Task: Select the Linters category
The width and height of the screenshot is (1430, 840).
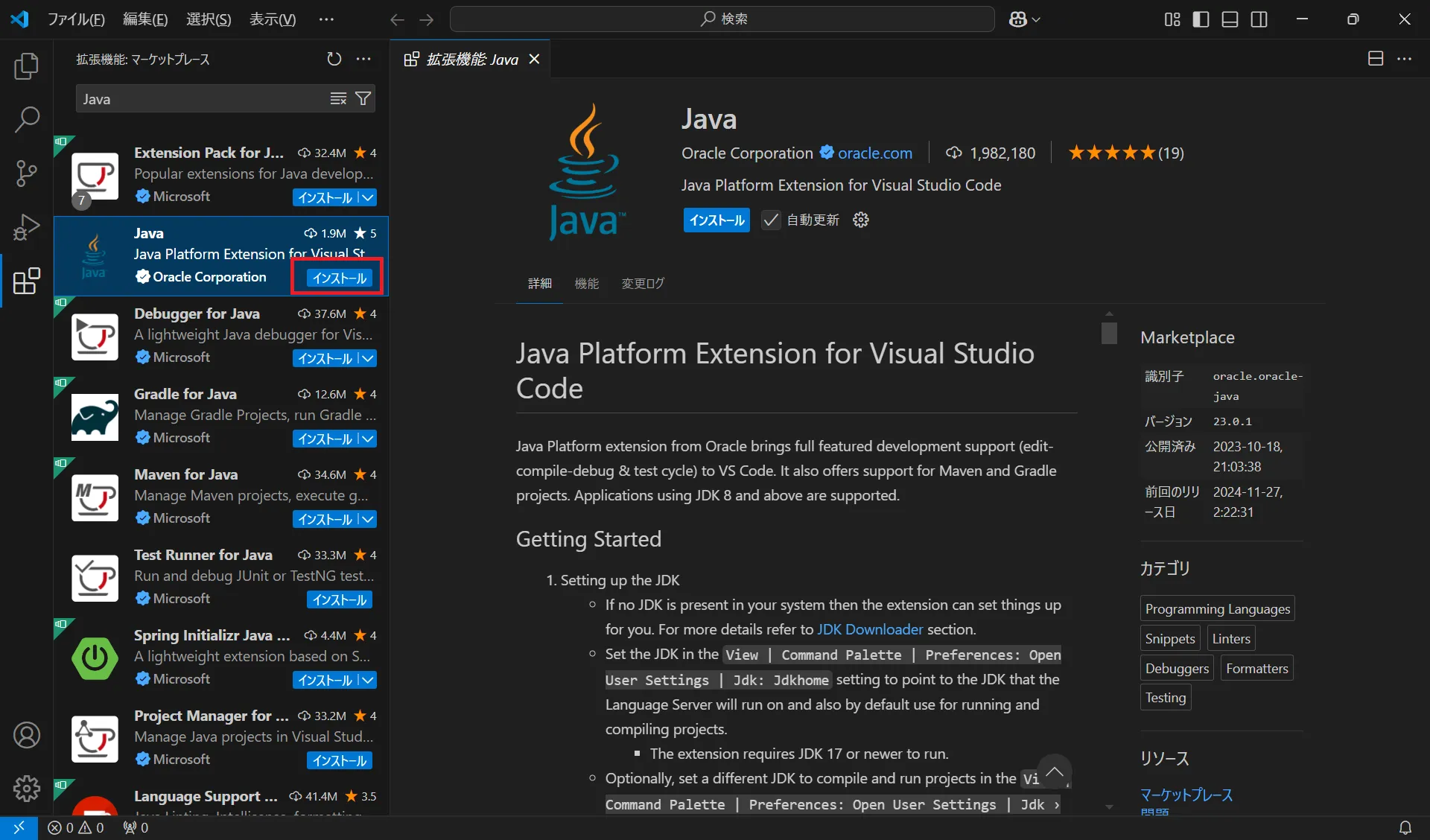Action: click(1230, 638)
